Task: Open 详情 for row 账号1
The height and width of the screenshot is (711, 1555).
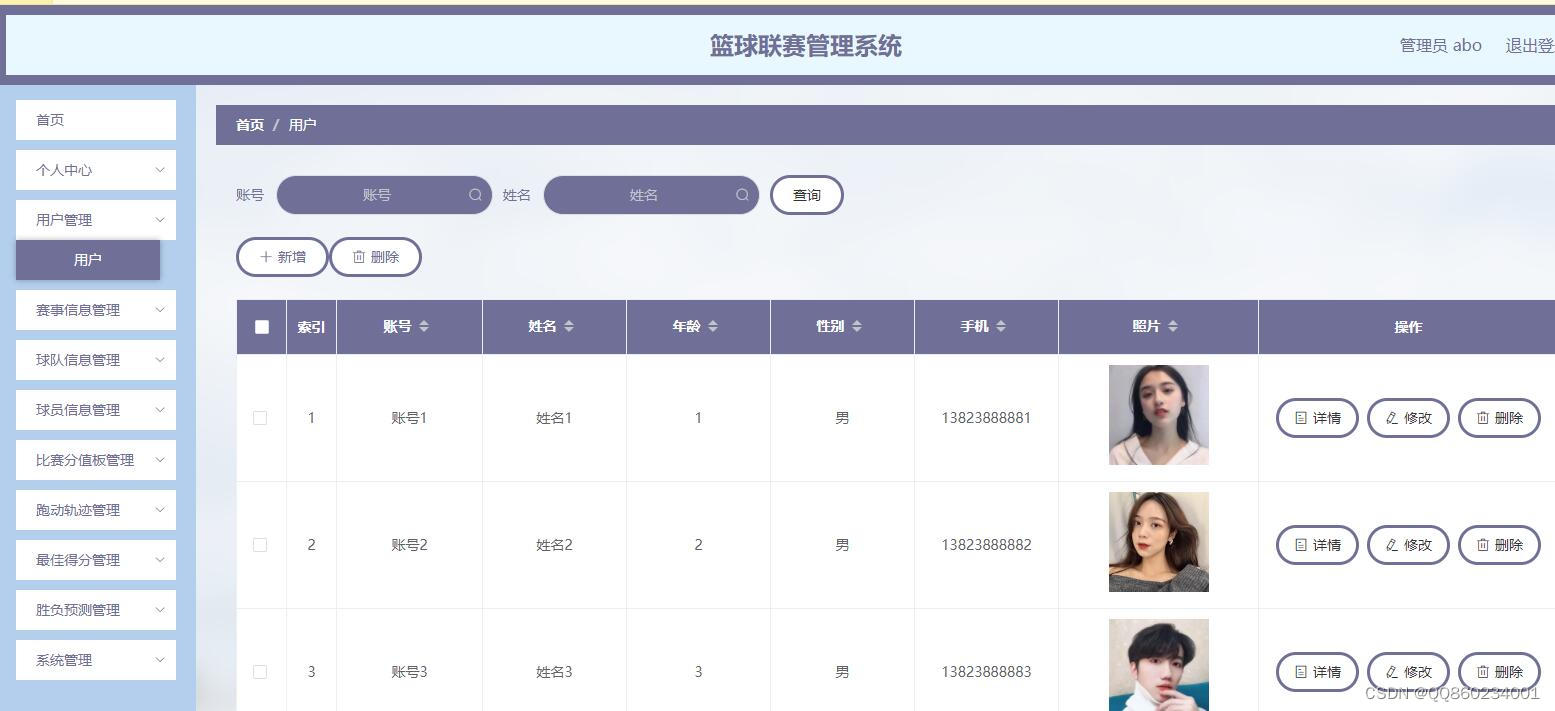Action: 1317,418
